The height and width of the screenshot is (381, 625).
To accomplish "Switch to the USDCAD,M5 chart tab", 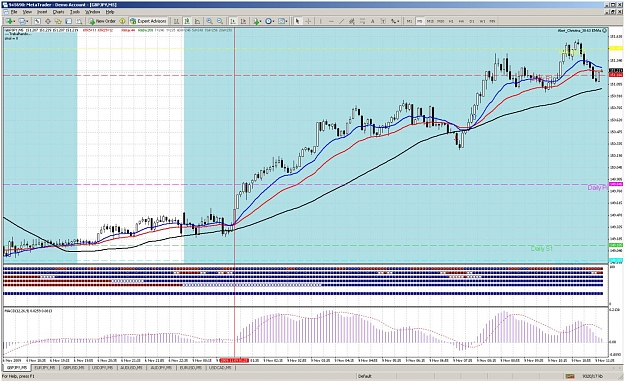I will pos(219,367).
